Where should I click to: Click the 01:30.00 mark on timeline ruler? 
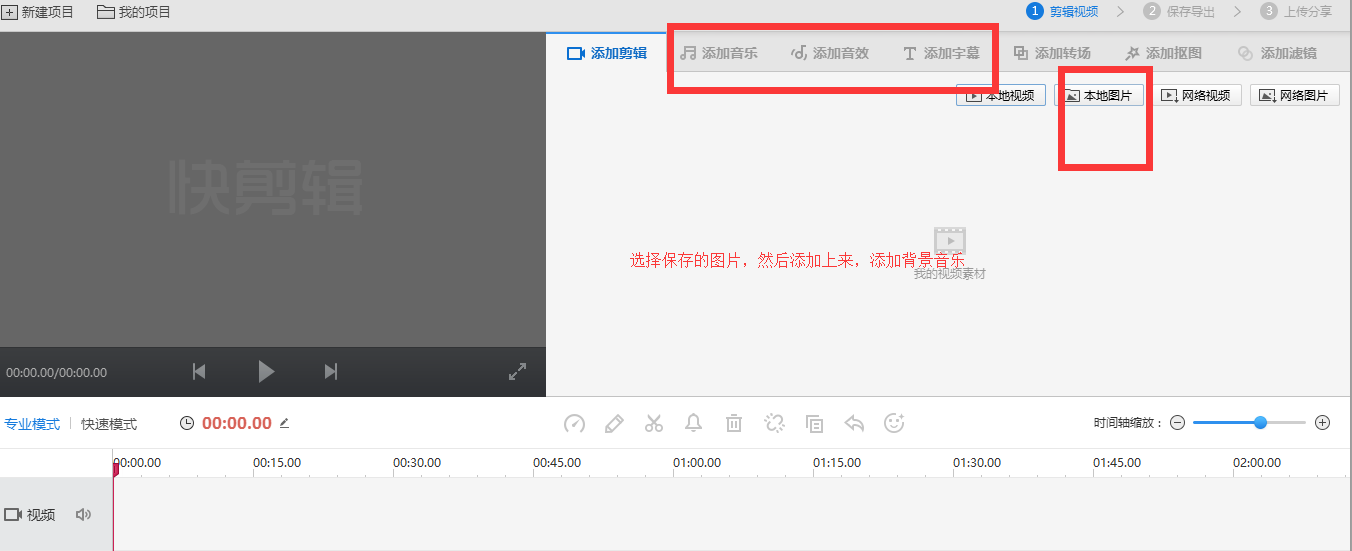point(977,463)
